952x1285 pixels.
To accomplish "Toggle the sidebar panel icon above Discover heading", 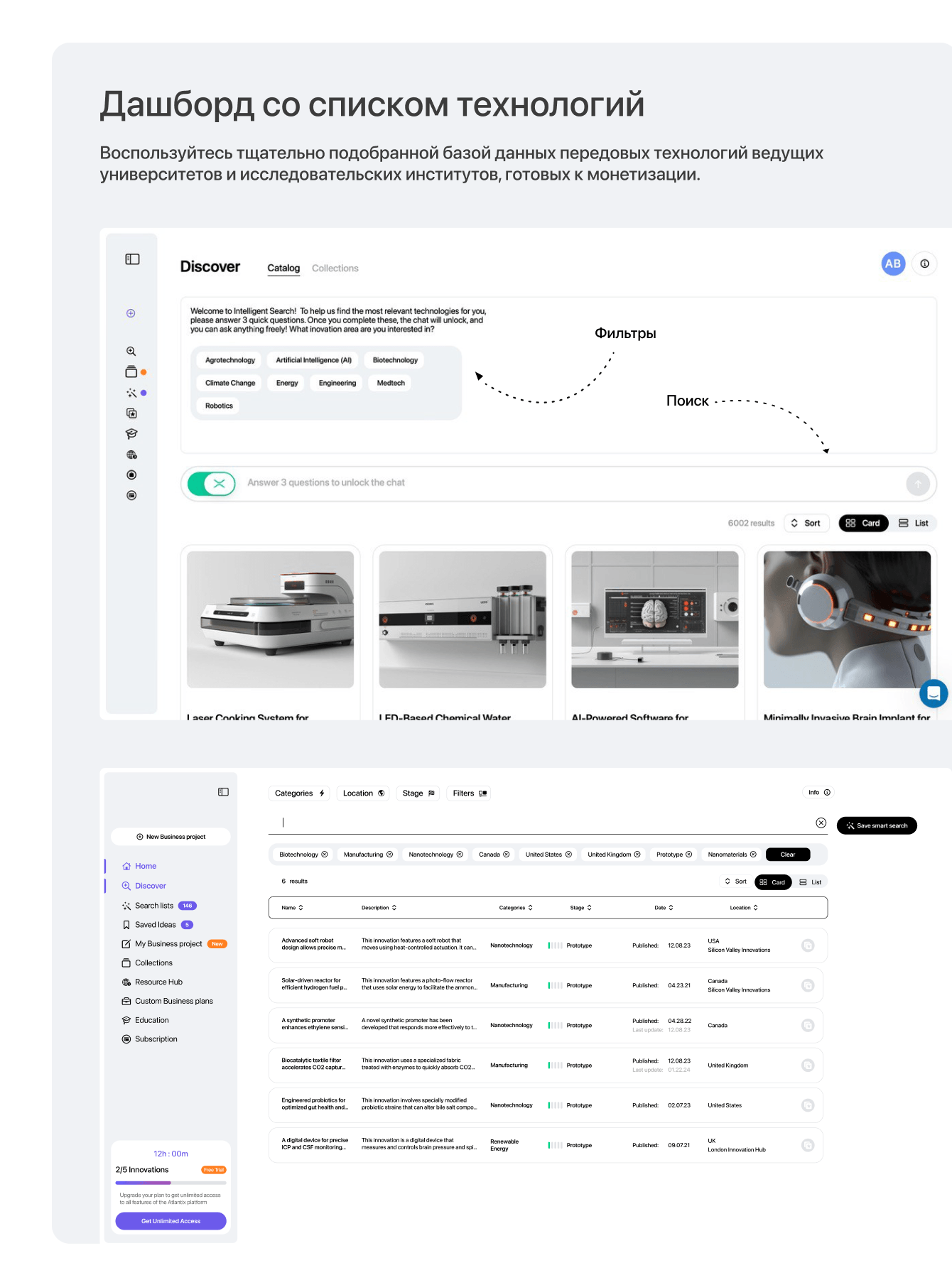I will [x=132, y=259].
